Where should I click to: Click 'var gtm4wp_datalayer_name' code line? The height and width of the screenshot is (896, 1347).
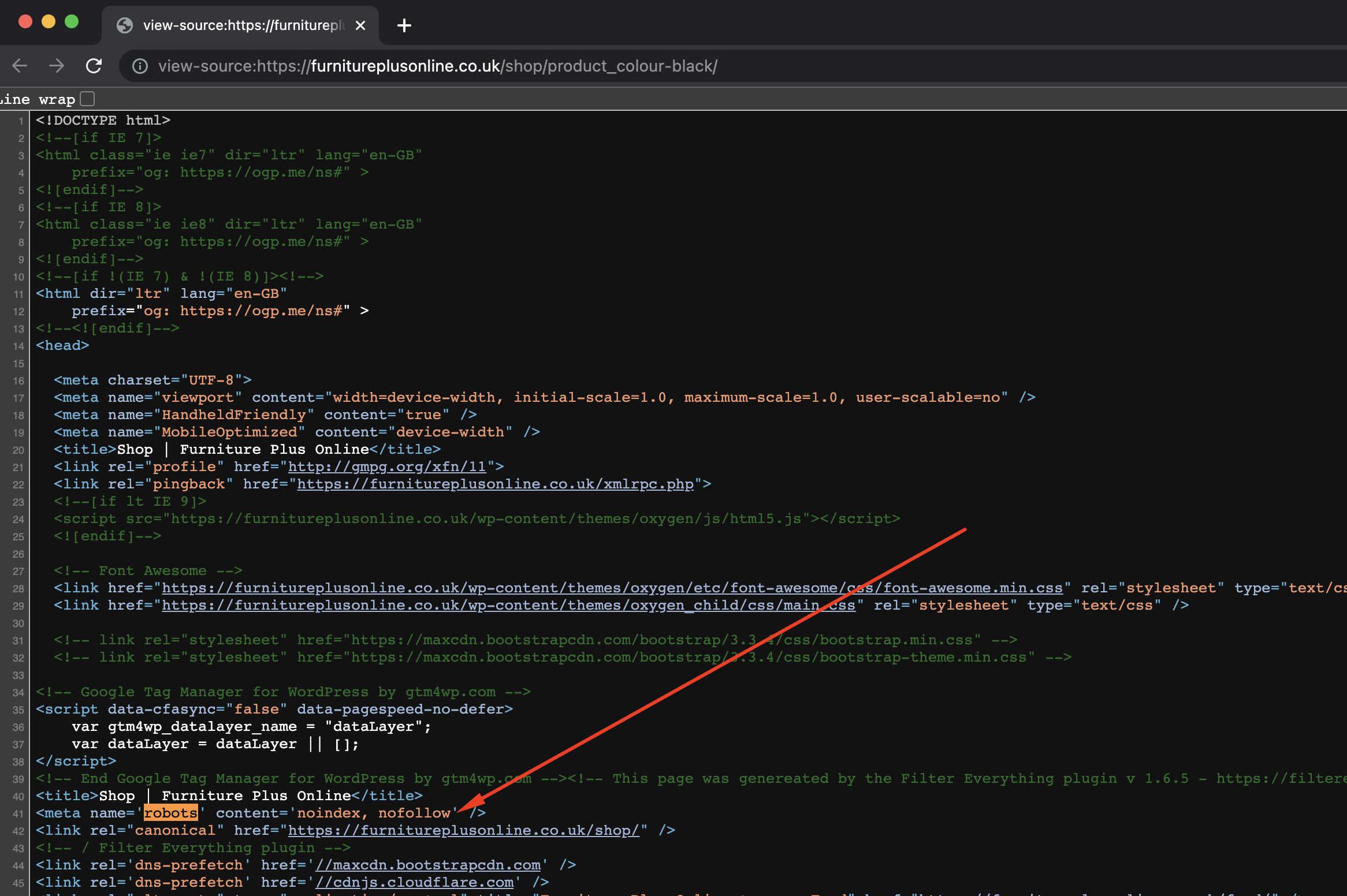251,726
